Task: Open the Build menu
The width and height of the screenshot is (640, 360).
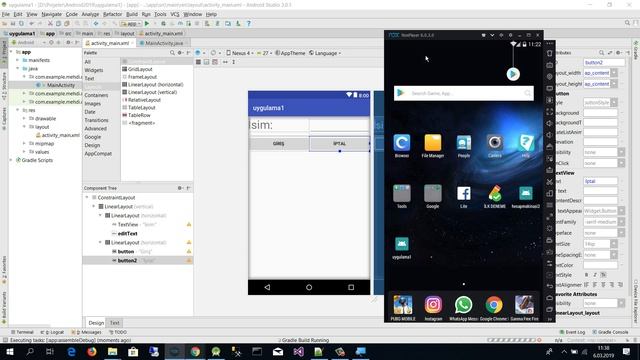Action: pyautogui.click(x=132, y=14)
